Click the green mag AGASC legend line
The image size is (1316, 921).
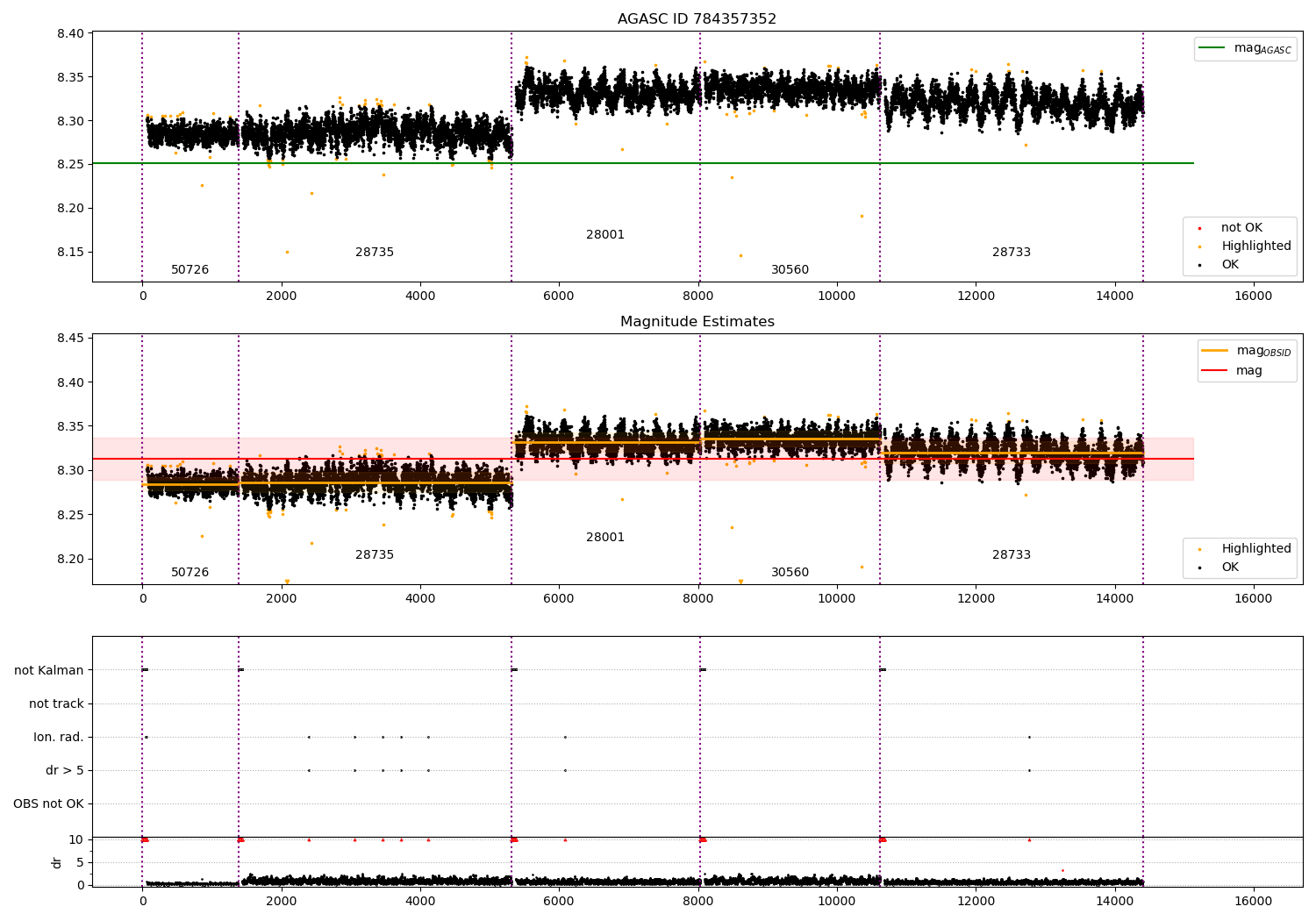(1213, 48)
